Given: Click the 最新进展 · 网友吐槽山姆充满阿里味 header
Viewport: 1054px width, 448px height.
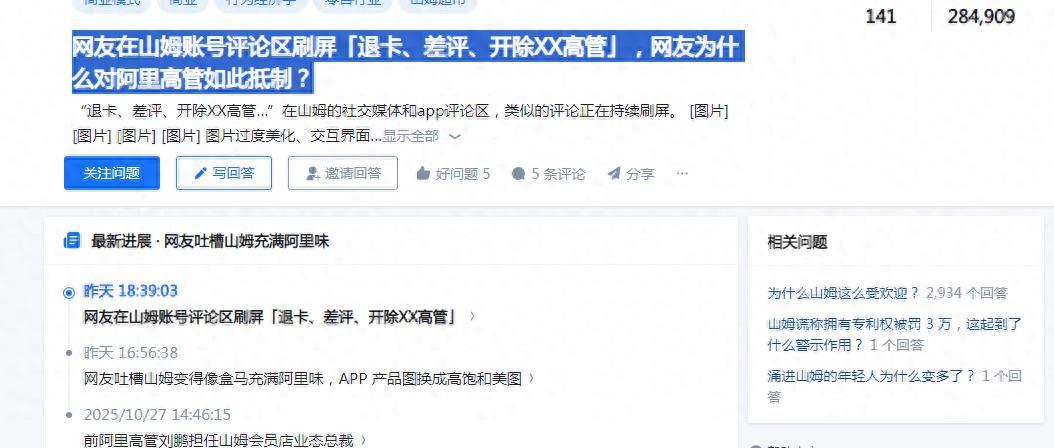Looking at the screenshot, I should 210,241.
